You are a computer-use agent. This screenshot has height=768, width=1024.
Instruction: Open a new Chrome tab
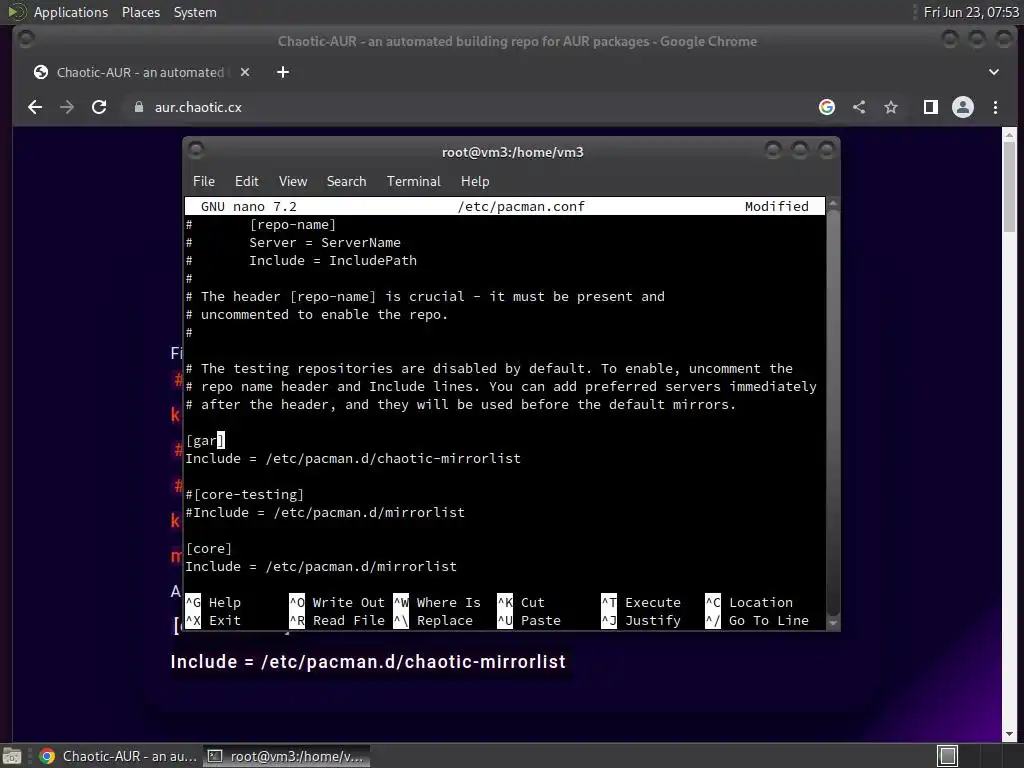[x=283, y=72]
